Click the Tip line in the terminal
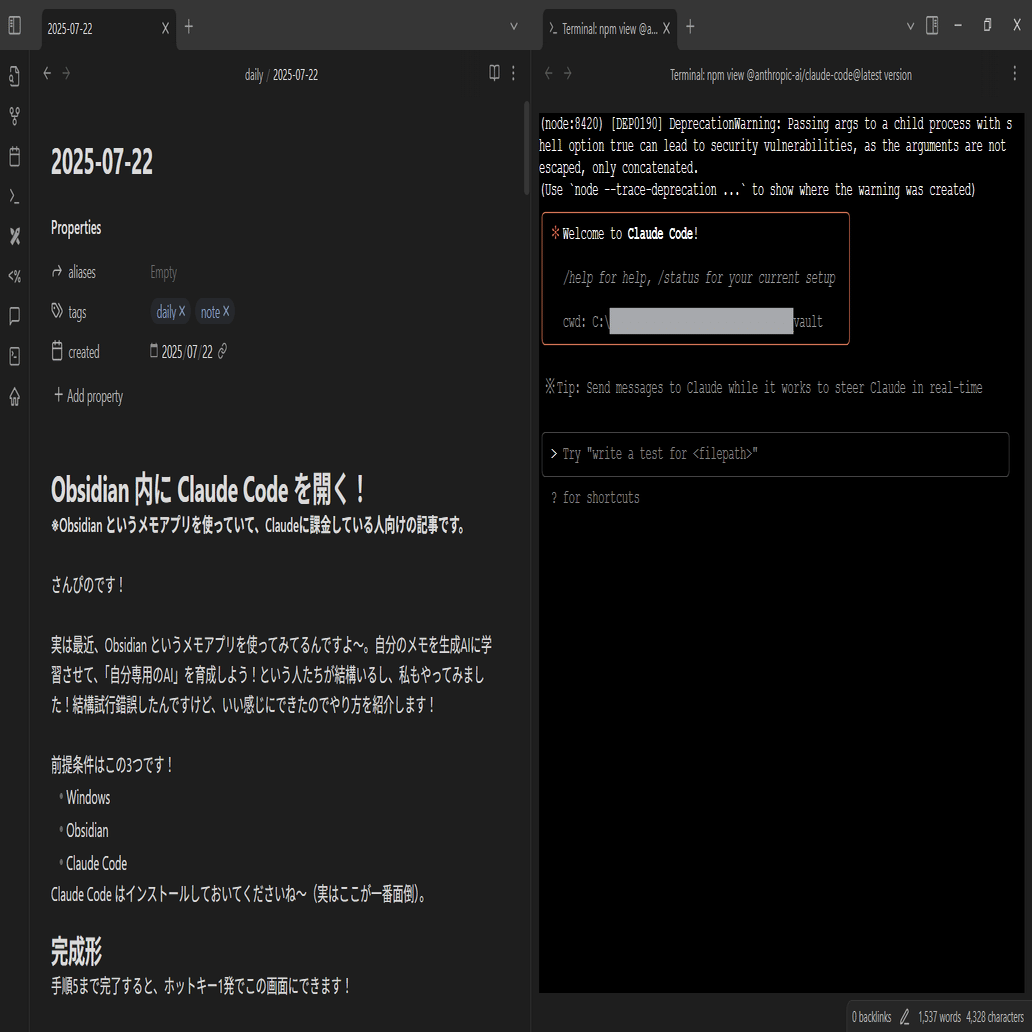This screenshot has height=1032, width=1032. coord(763,388)
